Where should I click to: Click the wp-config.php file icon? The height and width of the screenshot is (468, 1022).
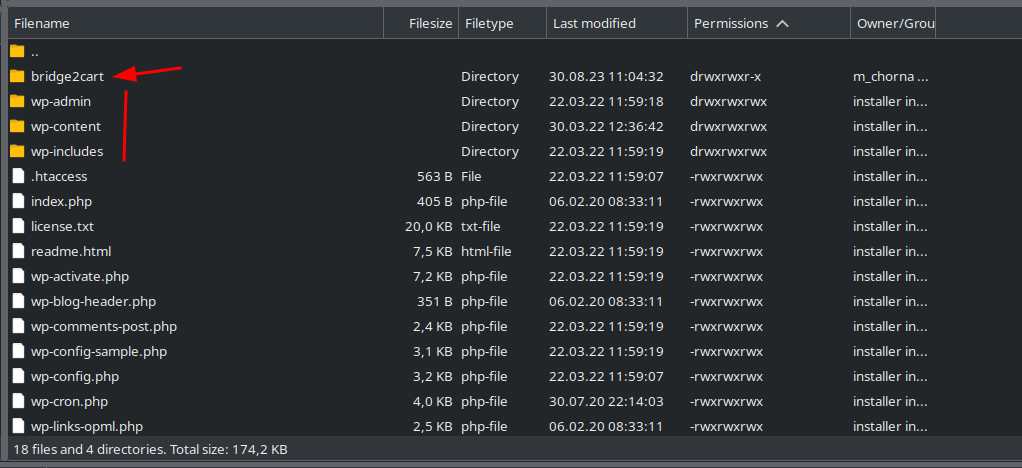tap(18, 376)
